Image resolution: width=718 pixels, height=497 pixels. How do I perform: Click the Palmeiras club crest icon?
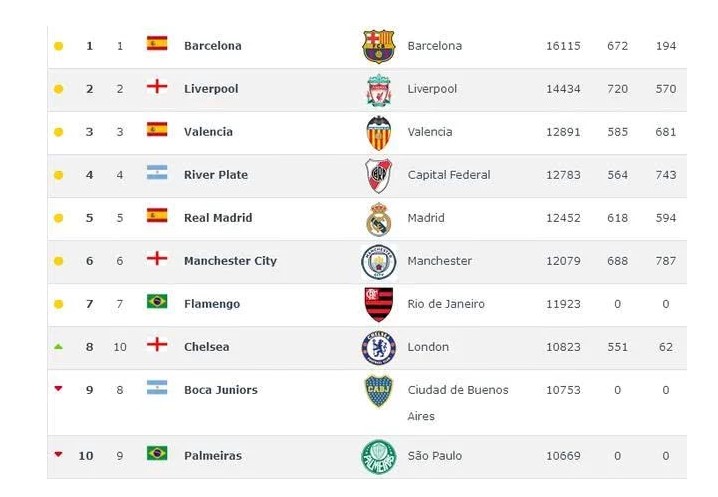(378, 457)
